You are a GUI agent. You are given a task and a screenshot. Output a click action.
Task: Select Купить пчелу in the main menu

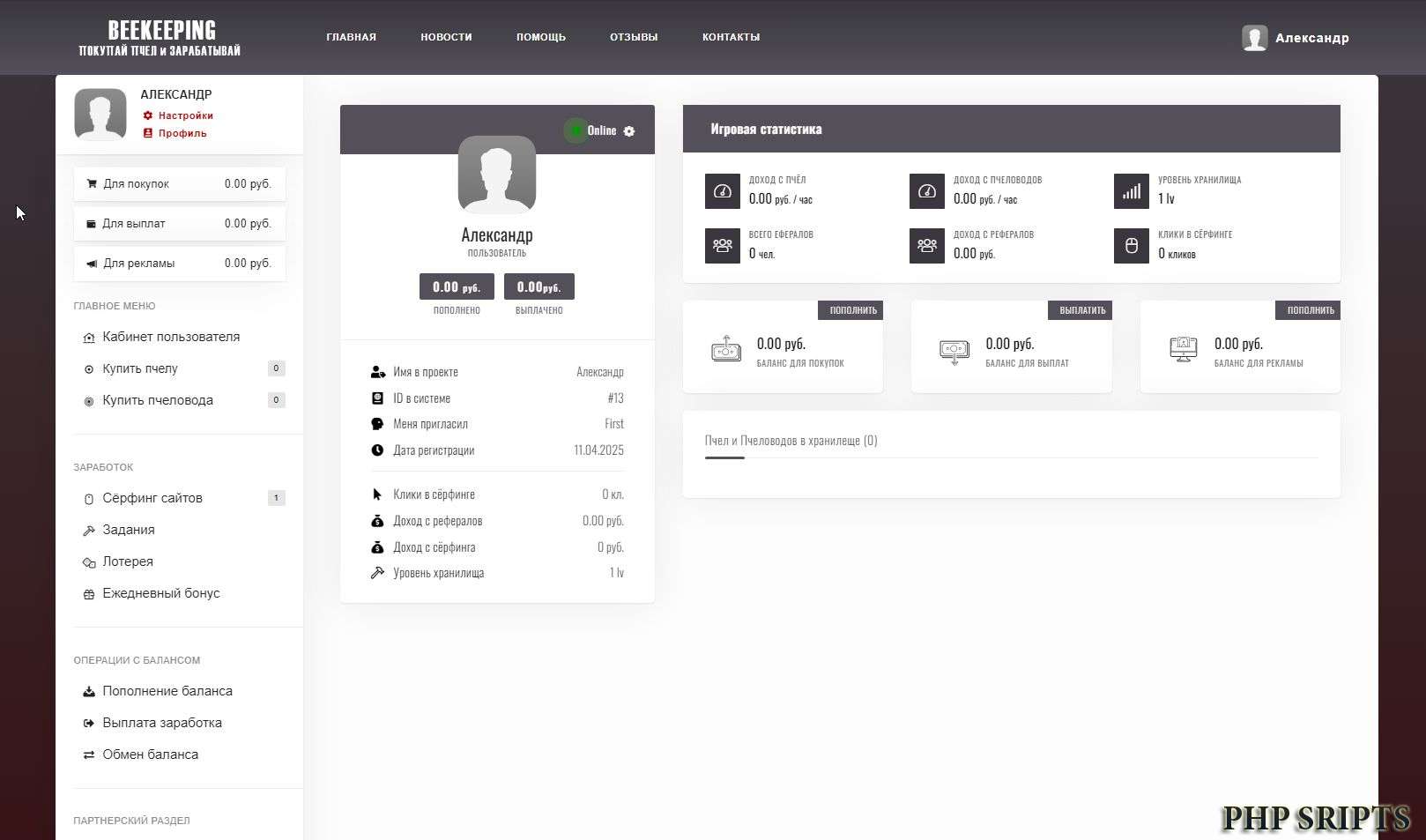tap(140, 368)
